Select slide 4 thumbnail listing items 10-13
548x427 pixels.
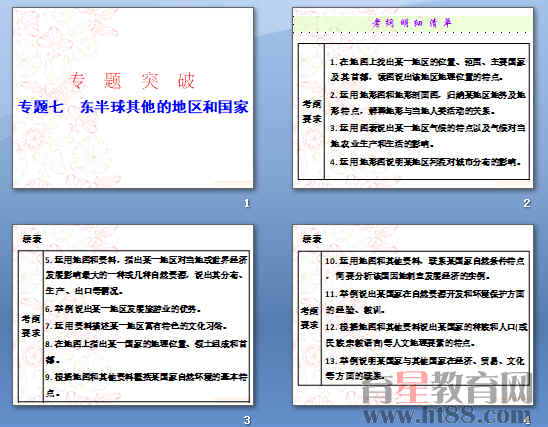413,315
